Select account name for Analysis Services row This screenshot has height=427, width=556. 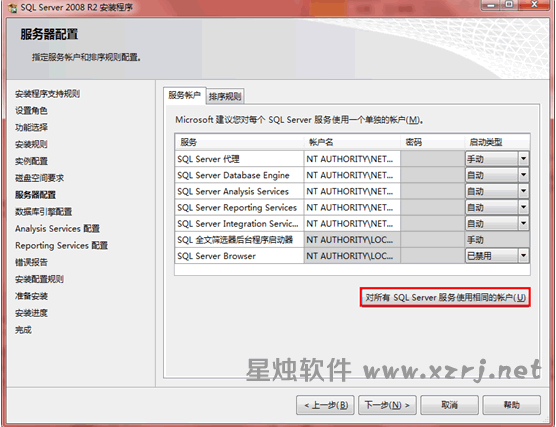(x=352, y=192)
